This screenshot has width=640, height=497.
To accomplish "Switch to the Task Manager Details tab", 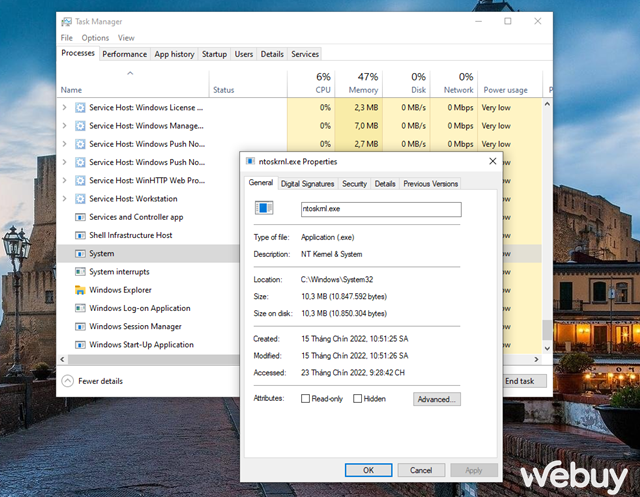I will click(272, 54).
